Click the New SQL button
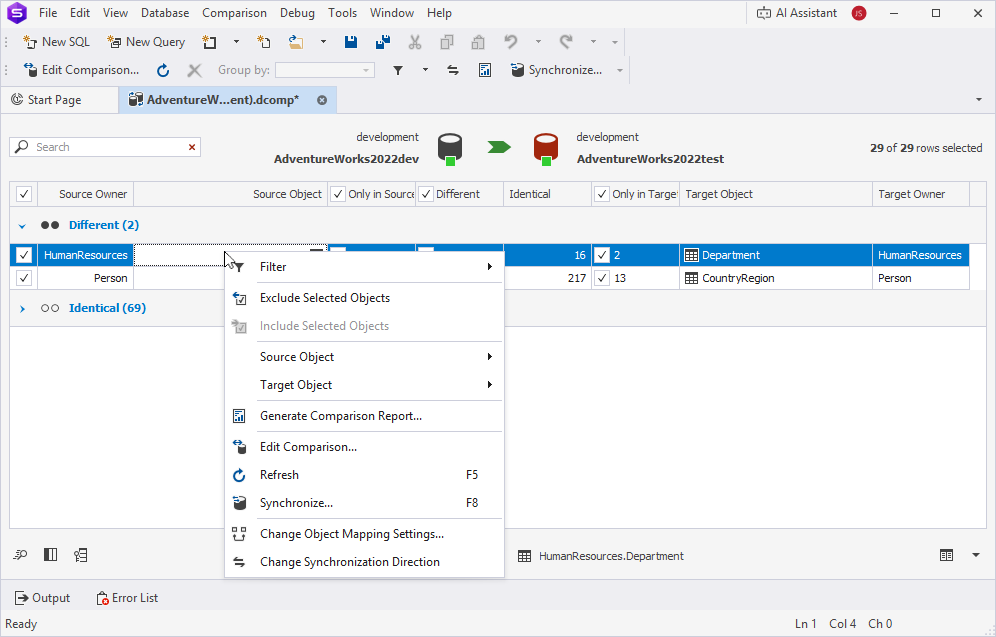Screen dimensions: 996x637 (x=57, y=42)
